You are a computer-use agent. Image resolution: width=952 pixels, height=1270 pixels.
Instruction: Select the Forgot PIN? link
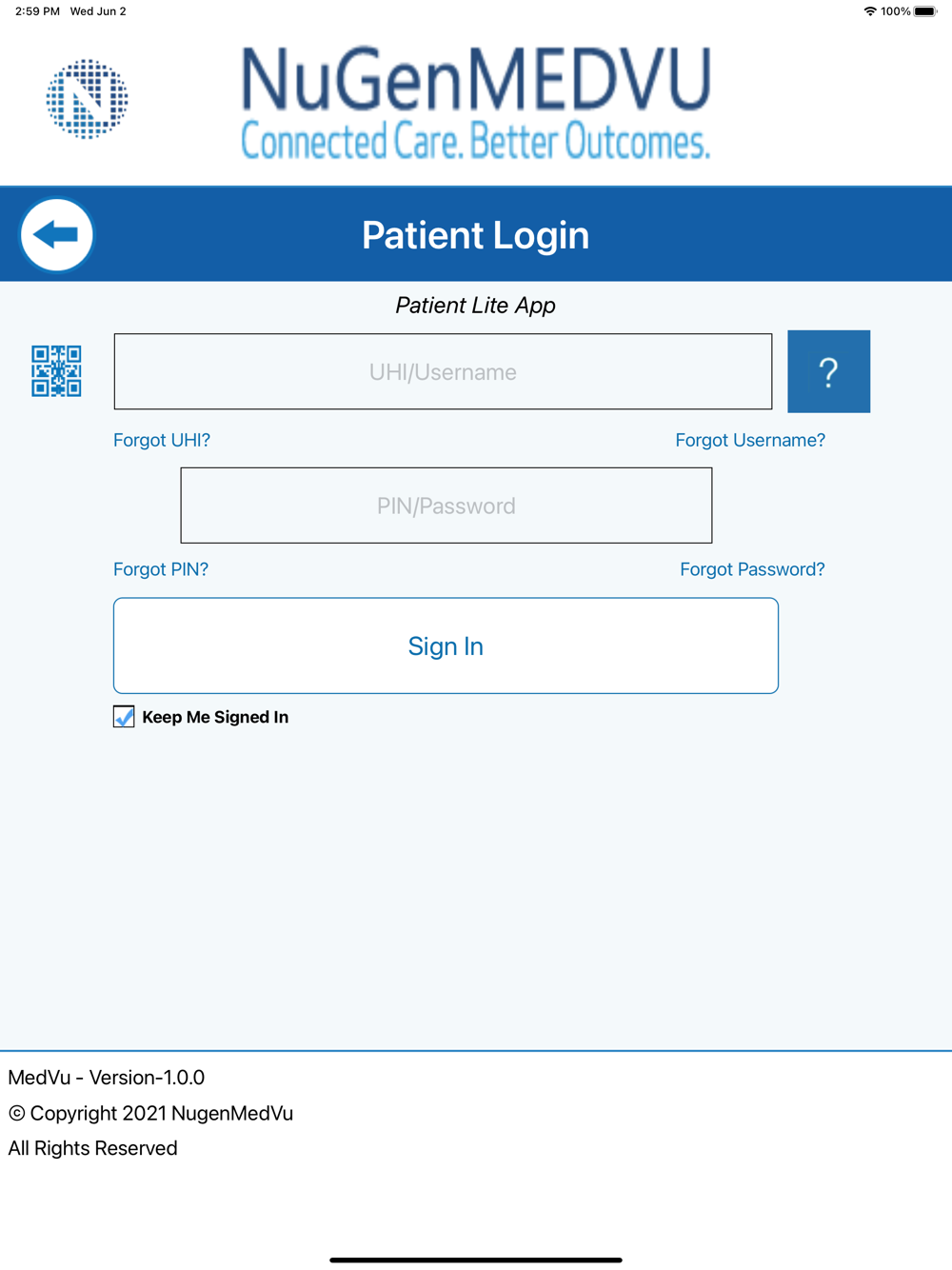(x=161, y=569)
